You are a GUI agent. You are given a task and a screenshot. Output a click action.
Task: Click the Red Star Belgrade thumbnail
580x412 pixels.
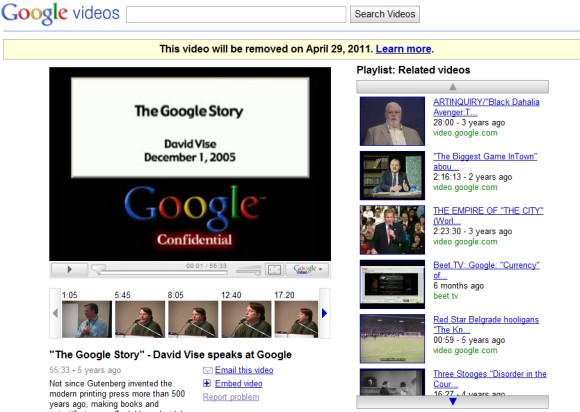click(x=392, y=338)
